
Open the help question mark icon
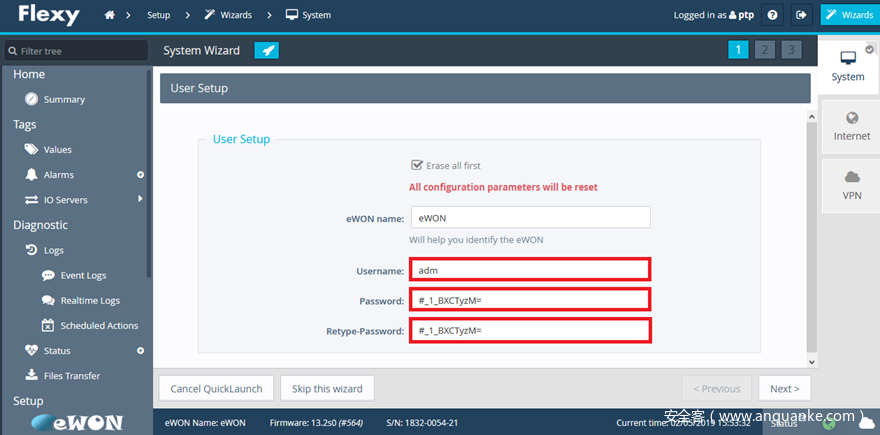tap(772, 15)
